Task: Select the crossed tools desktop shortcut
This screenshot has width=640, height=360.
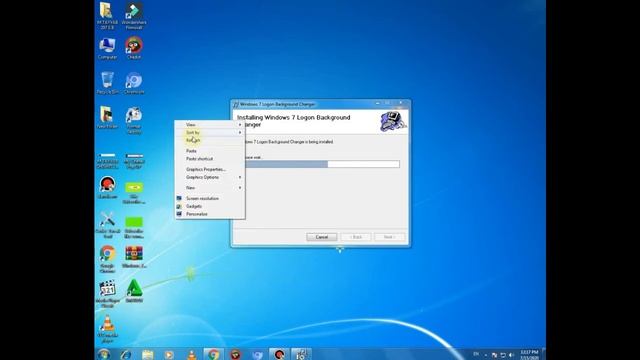Action: click(107, 224)
